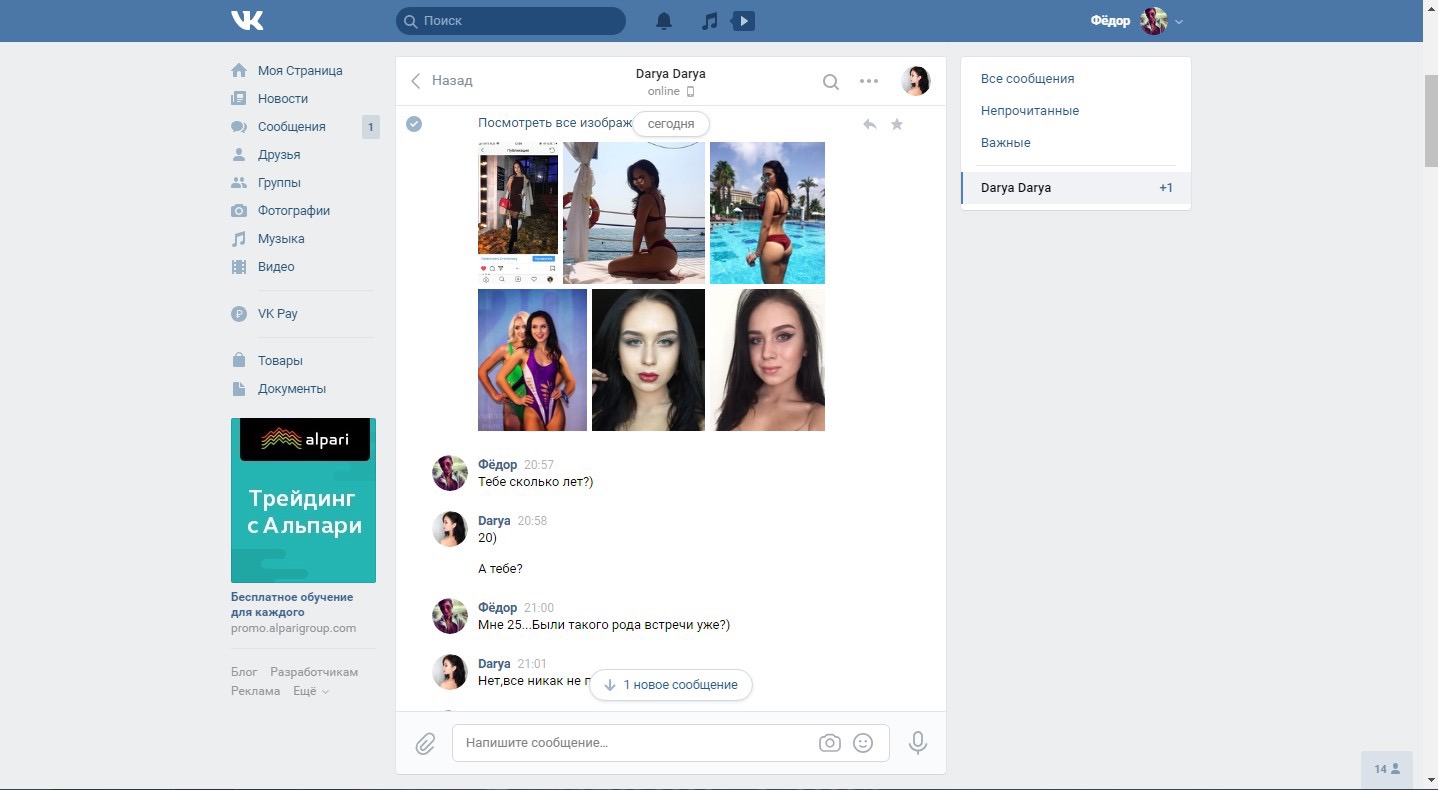This screenshot has height=790, width=1438.
Task: Click the people icon beside Группы
Action: 239,183
